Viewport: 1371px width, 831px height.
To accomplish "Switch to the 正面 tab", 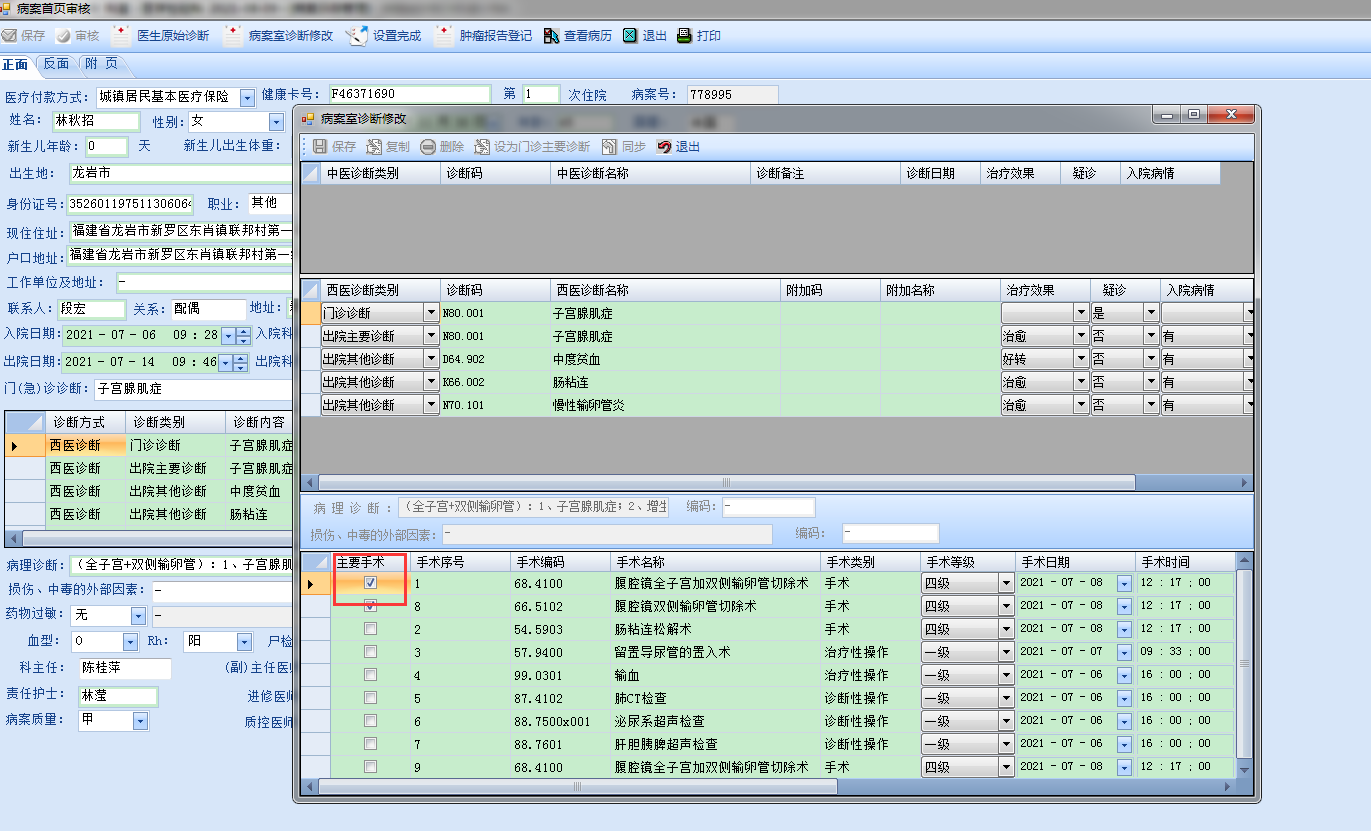I will [16, 64].
